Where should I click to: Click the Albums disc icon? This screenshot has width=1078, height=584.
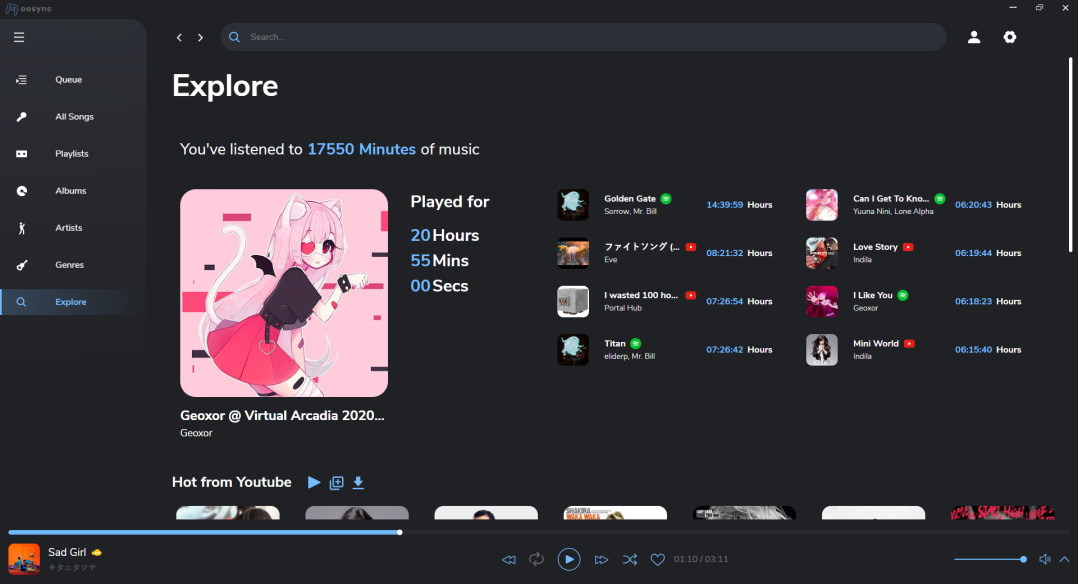(21, 191)
